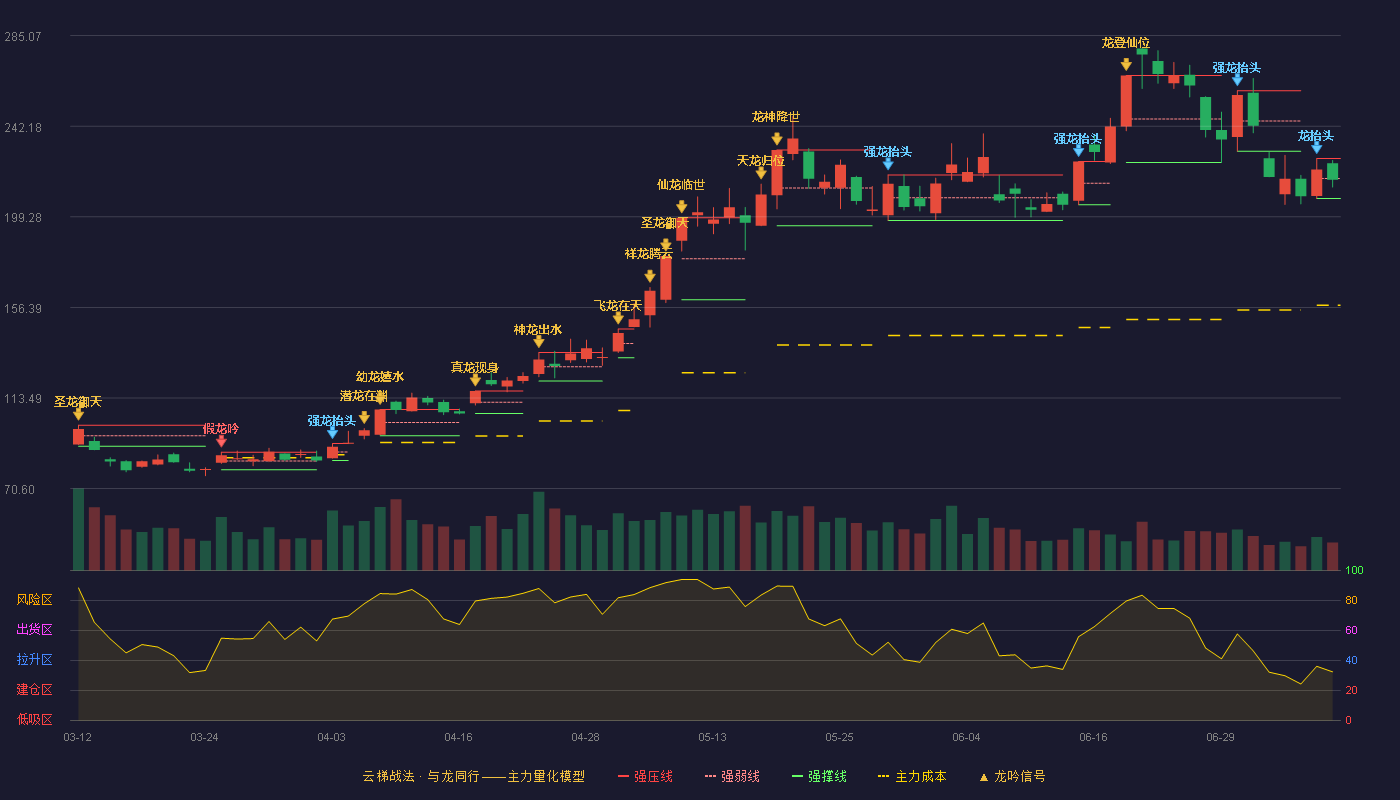
Task: Toggle the 主力成本 legend entry
Action: [x=912, y=776]
